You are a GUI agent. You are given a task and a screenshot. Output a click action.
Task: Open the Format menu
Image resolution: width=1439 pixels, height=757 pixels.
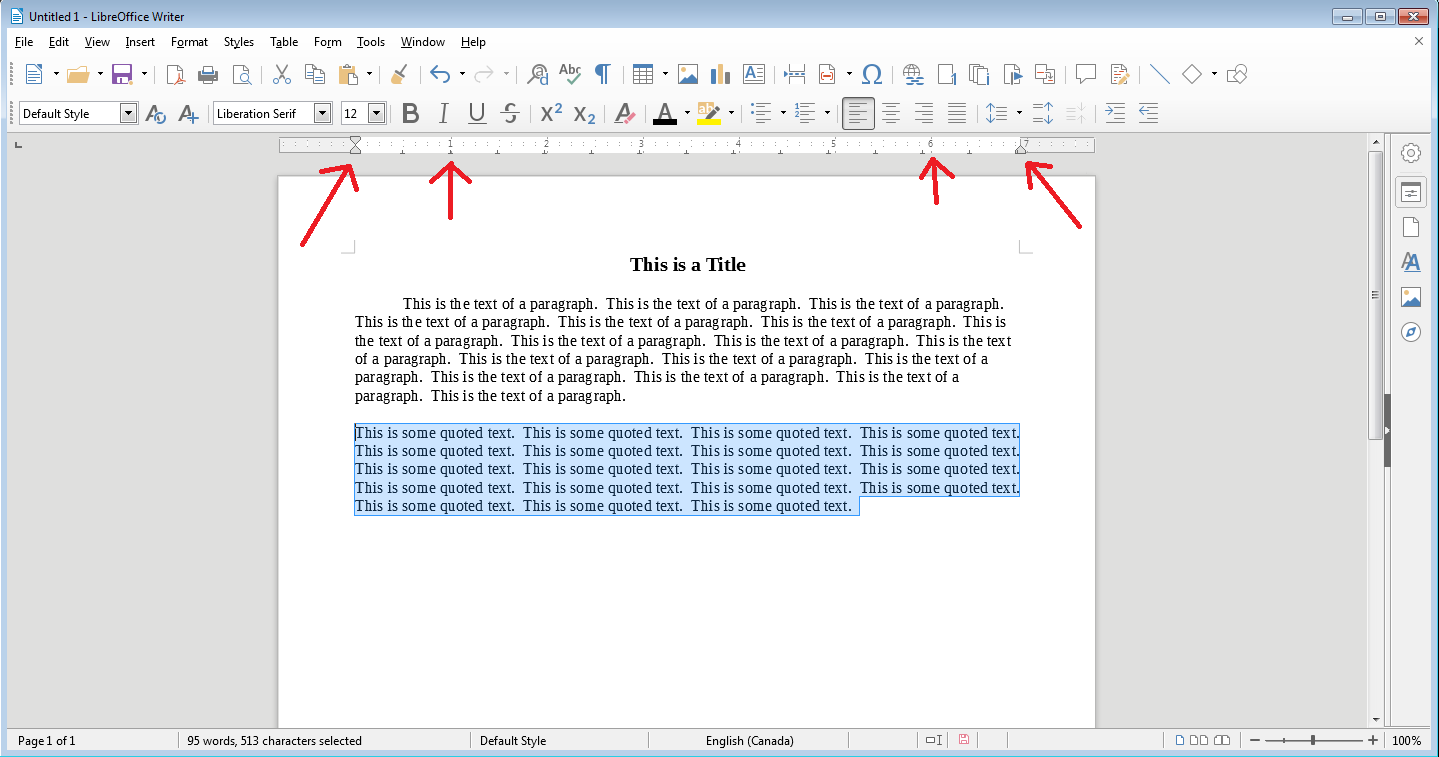click(x=189, y=41)
